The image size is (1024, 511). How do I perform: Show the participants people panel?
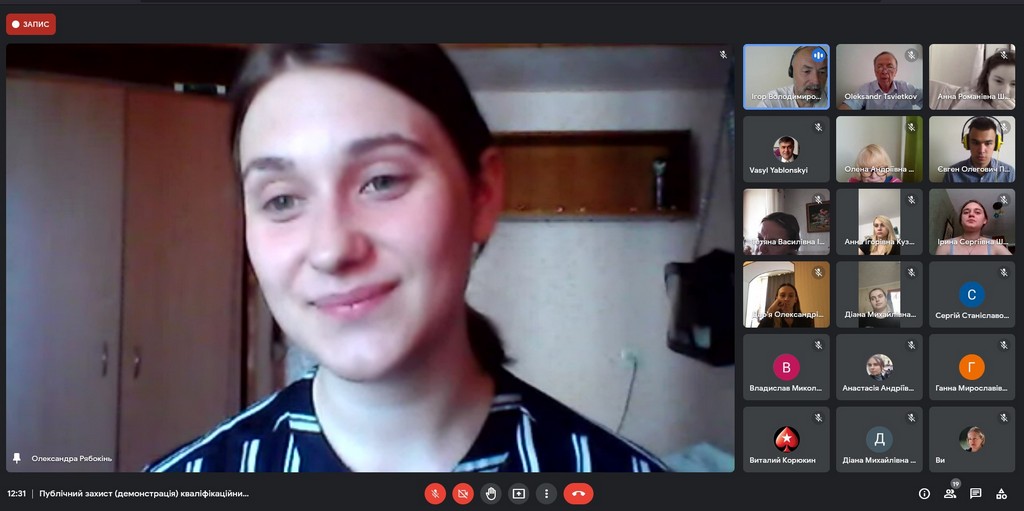950,493
